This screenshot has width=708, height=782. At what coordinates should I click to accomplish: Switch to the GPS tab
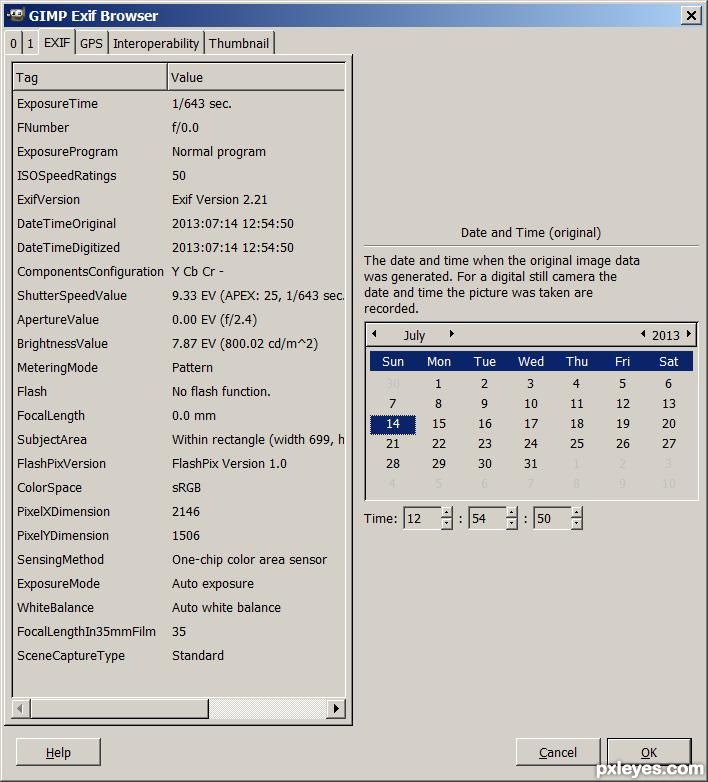click(x=91, y=43)
